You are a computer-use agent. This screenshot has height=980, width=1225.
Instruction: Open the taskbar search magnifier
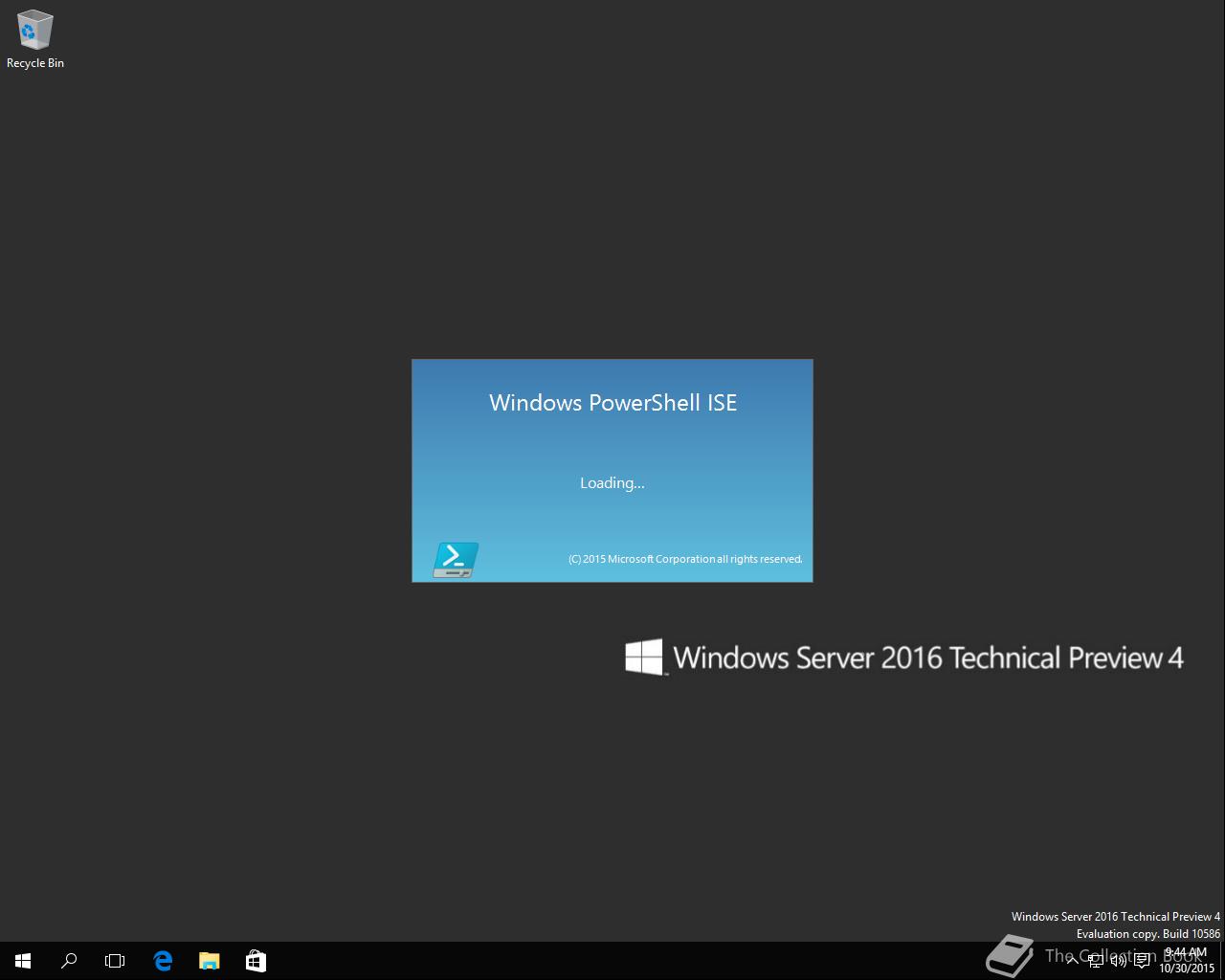[x=69, y=961]
